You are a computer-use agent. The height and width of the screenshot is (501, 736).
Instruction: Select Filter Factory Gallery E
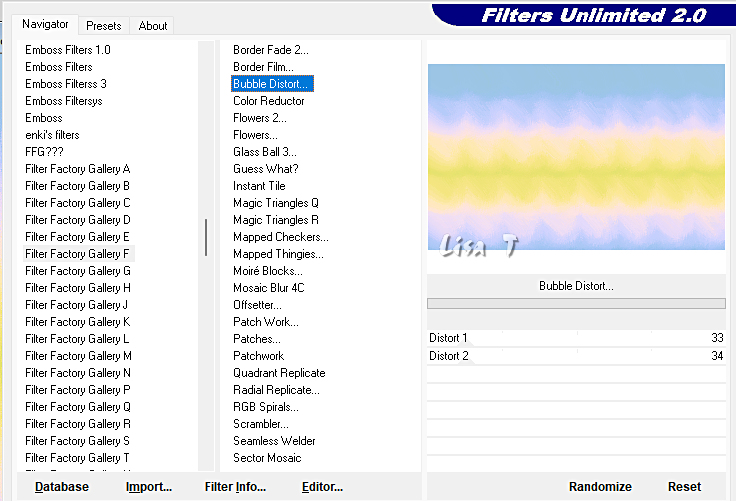(x=77, y=237)
